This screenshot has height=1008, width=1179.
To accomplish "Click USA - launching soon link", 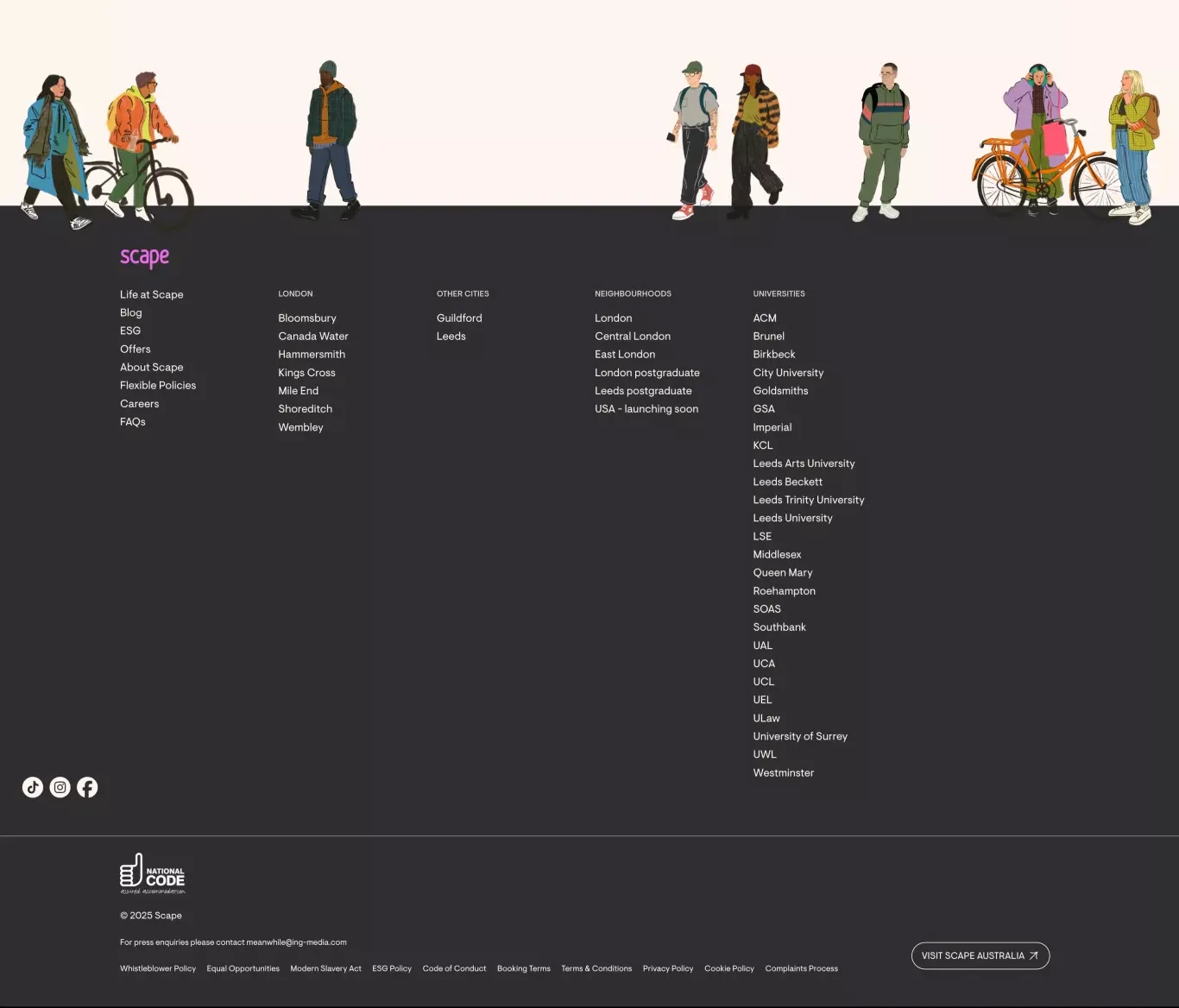I will click(x=646, y=408).
